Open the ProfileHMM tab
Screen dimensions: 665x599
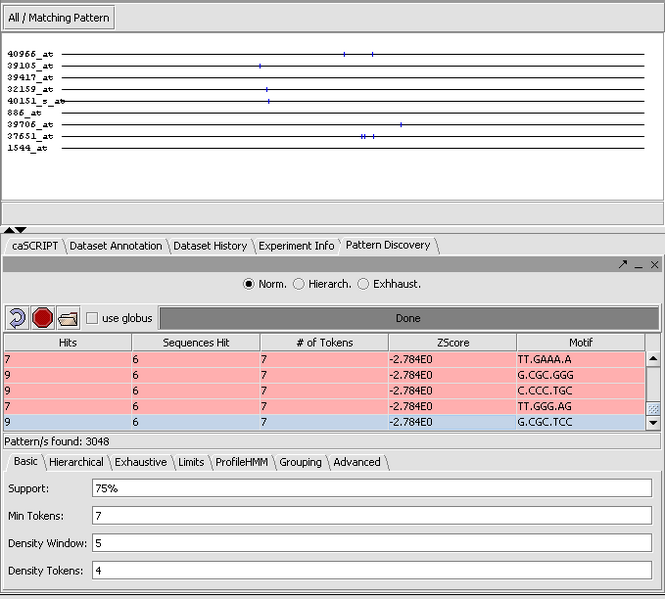pyautogui.click(x=242, y=462)
